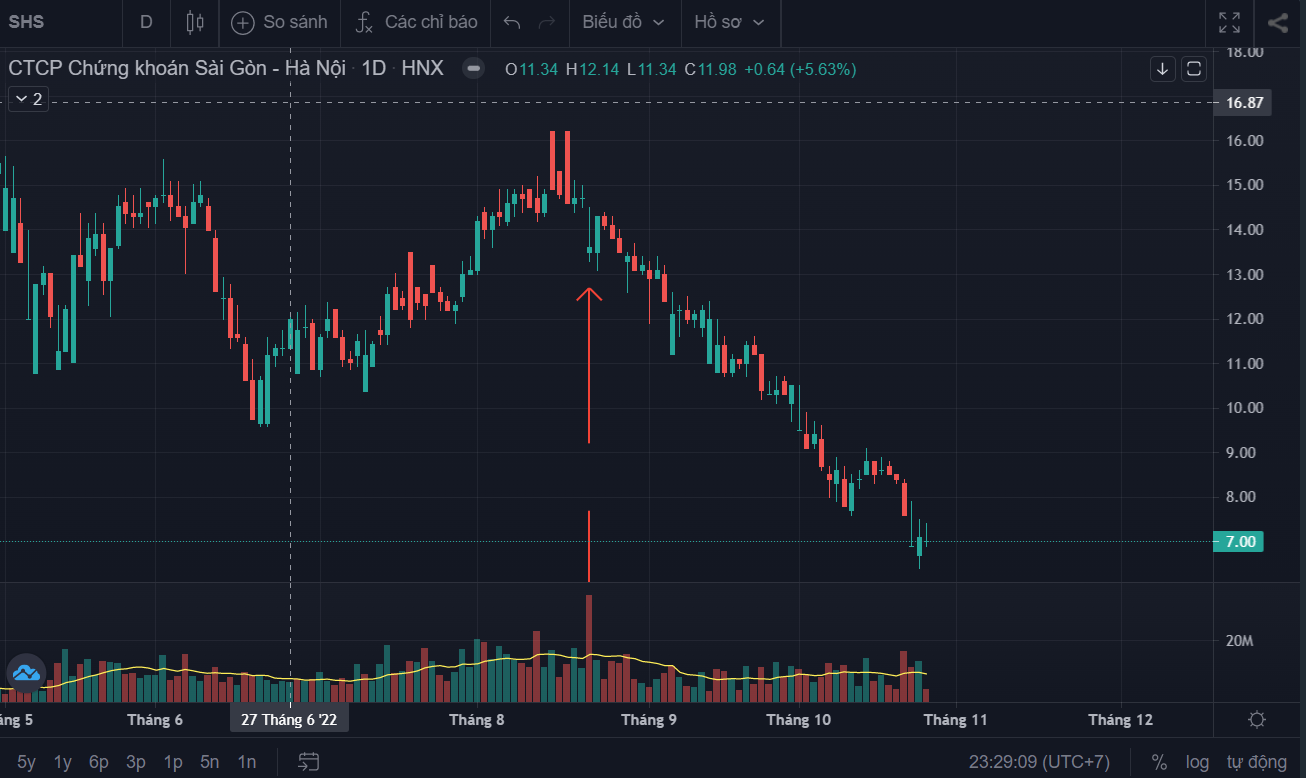1306x778 pixels.
Task: Expand the collapsed indicators legend showing 2
Action: point(28,99)
